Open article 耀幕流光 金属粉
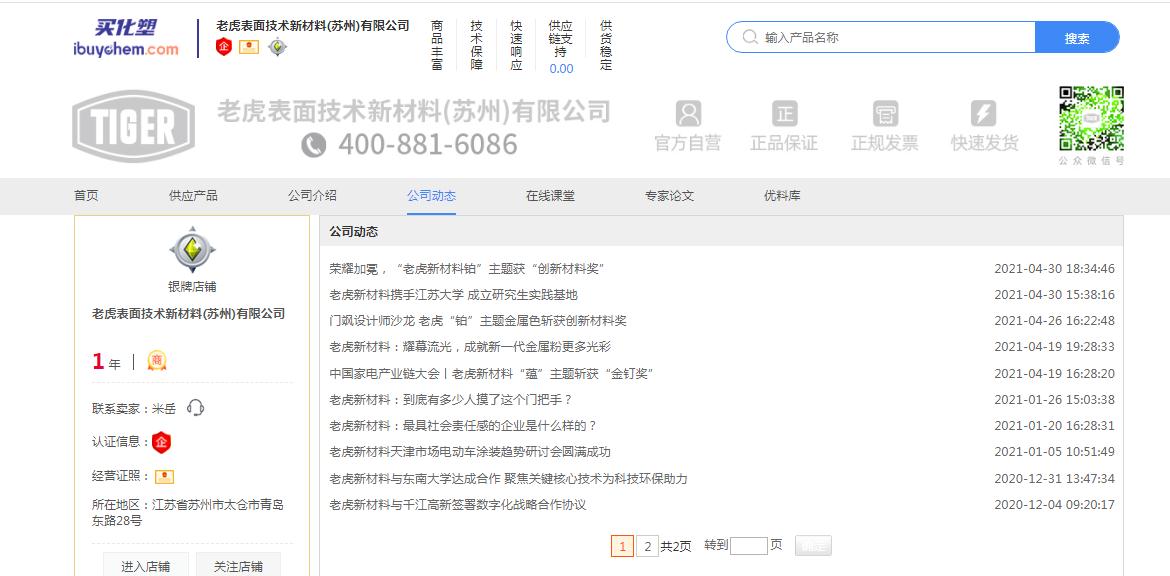 pyautogui.click(x=470, y=347)
